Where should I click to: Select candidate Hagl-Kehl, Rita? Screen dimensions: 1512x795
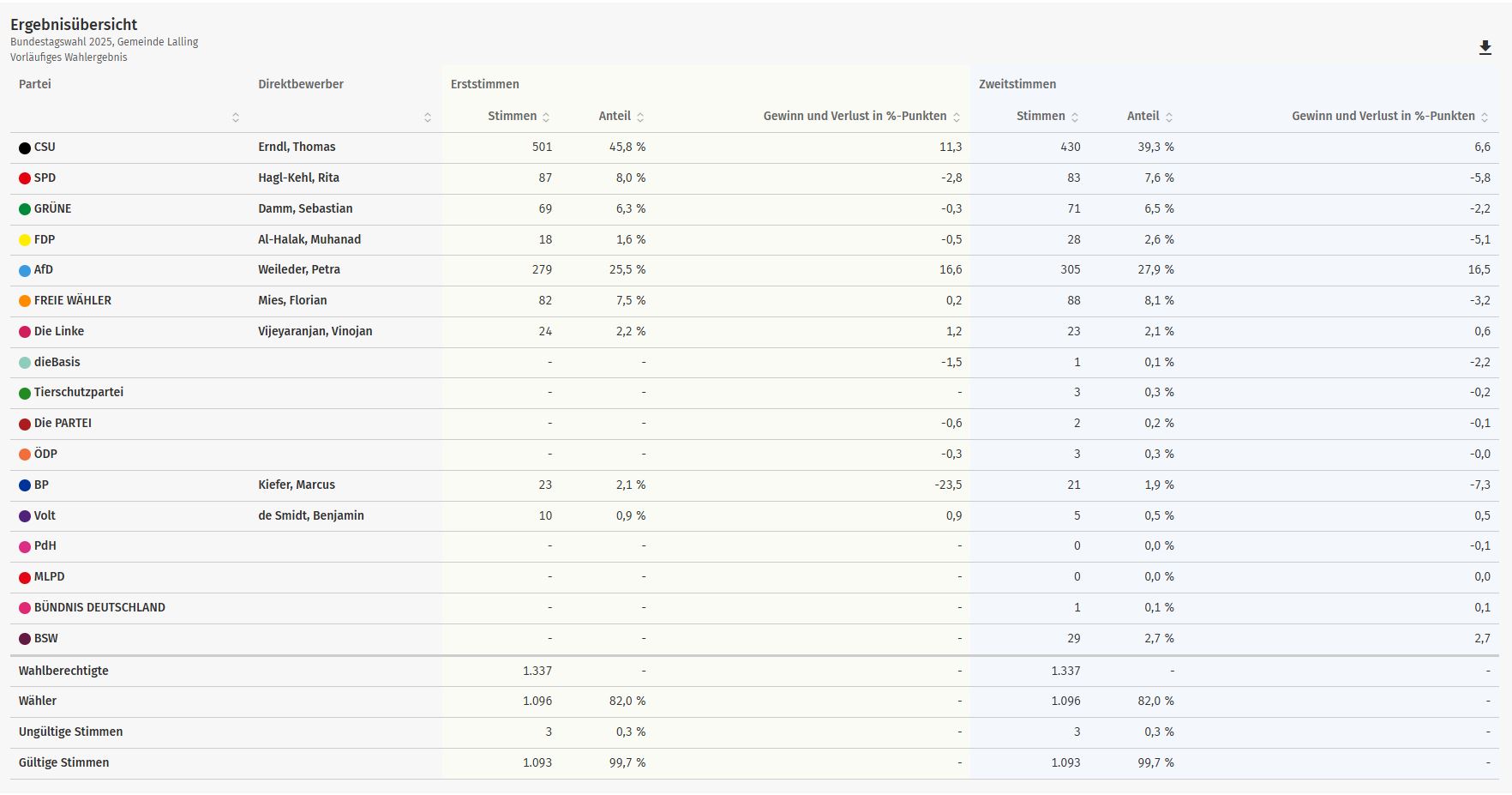pyautogui.click(x=298, y=178)
